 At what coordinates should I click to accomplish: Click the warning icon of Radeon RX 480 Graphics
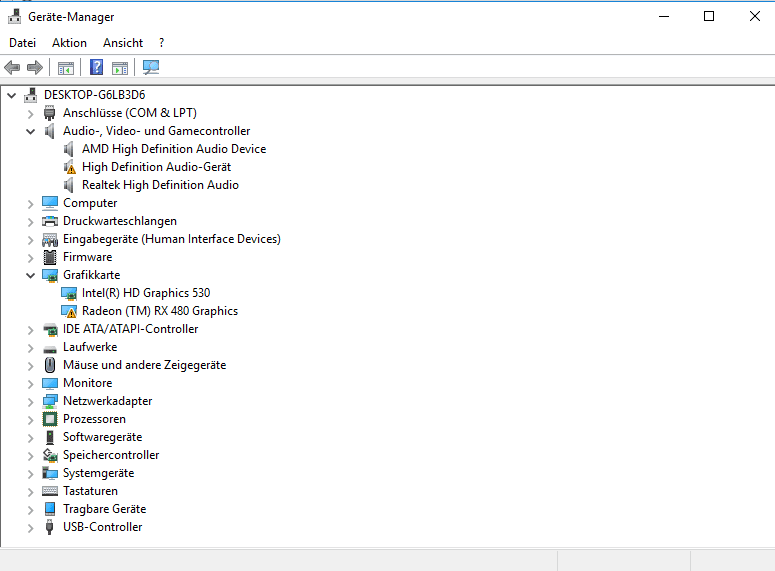[69, 311]
